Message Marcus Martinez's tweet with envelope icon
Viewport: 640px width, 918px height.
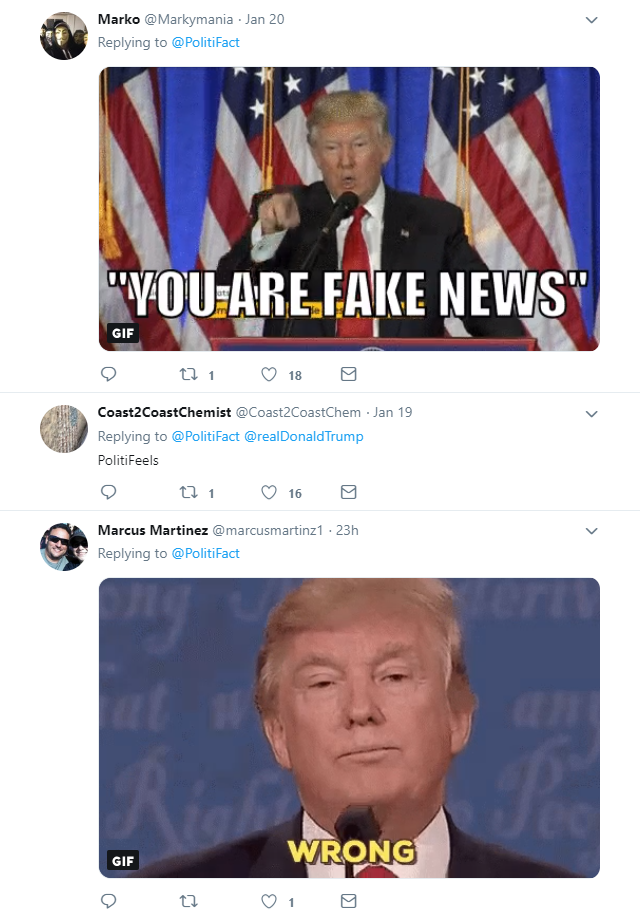click(348, 901)
